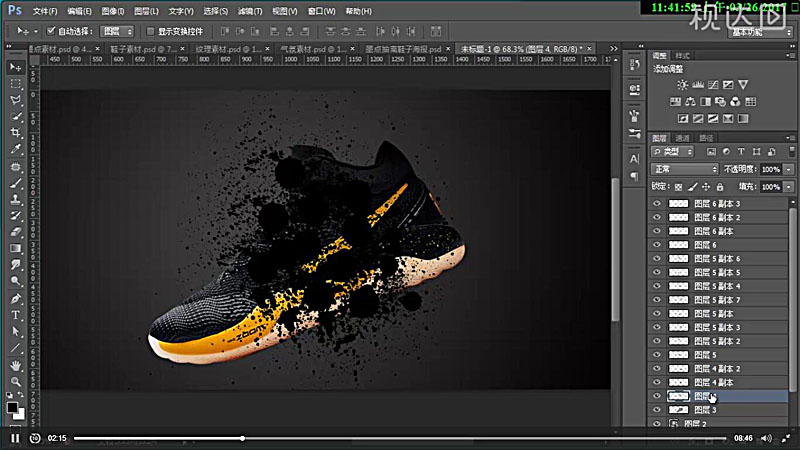The image size is (800, 450).
Task: Filter layers by type layers
Action: click(x=741, y=152)
